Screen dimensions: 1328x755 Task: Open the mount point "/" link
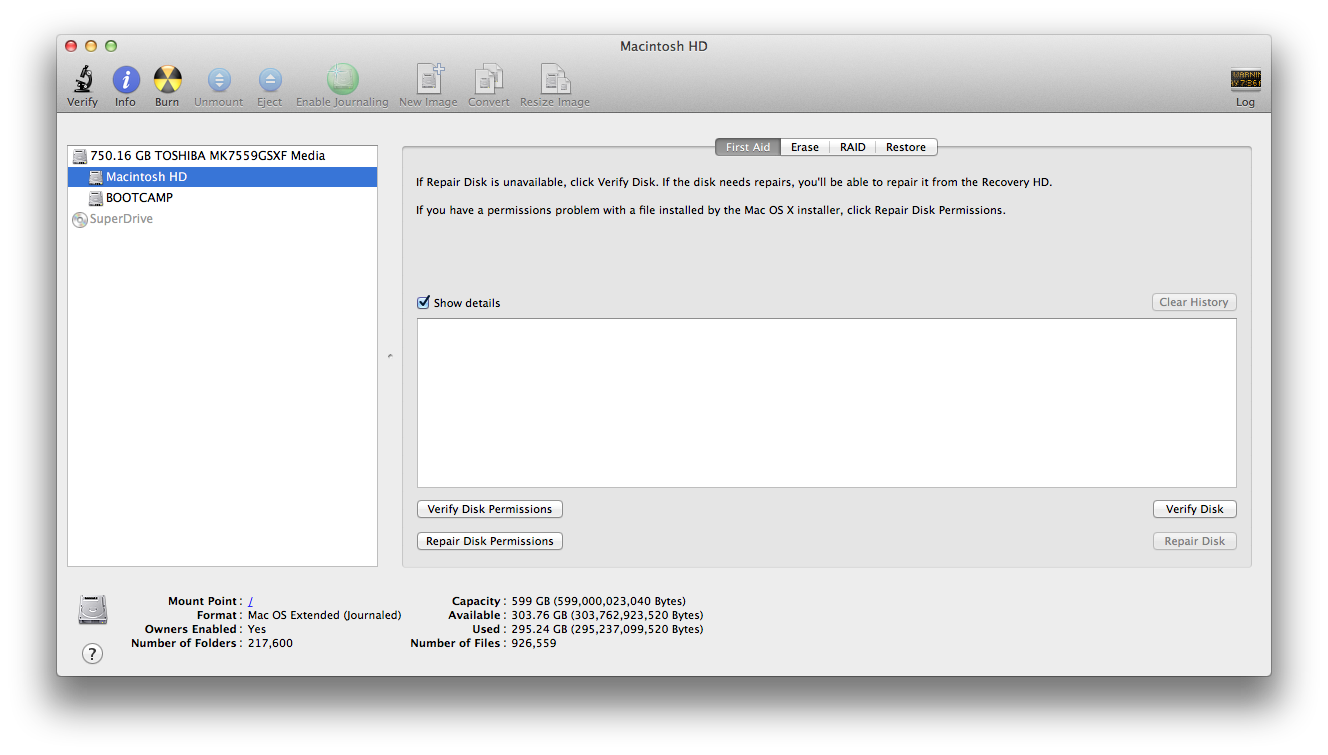pos(250,601)
